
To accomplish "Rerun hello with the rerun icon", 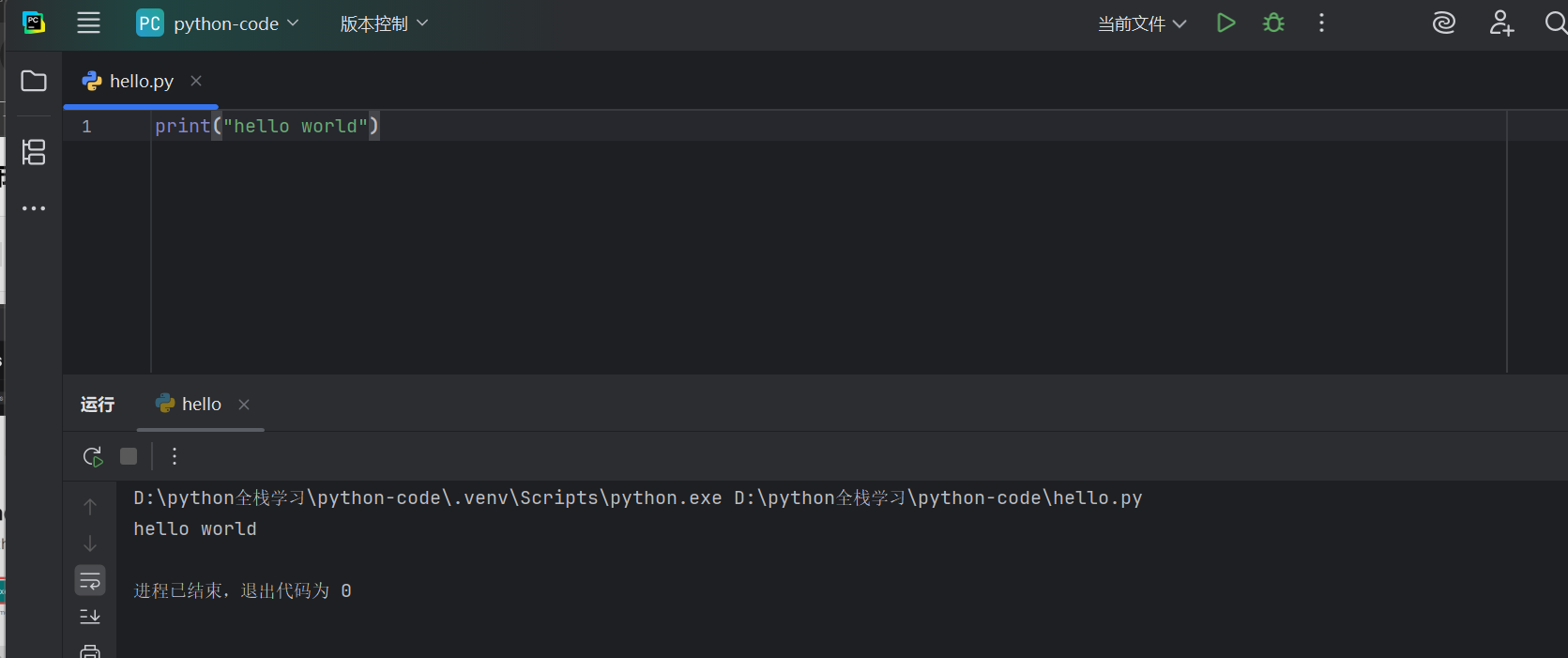I will pos(92,456).
